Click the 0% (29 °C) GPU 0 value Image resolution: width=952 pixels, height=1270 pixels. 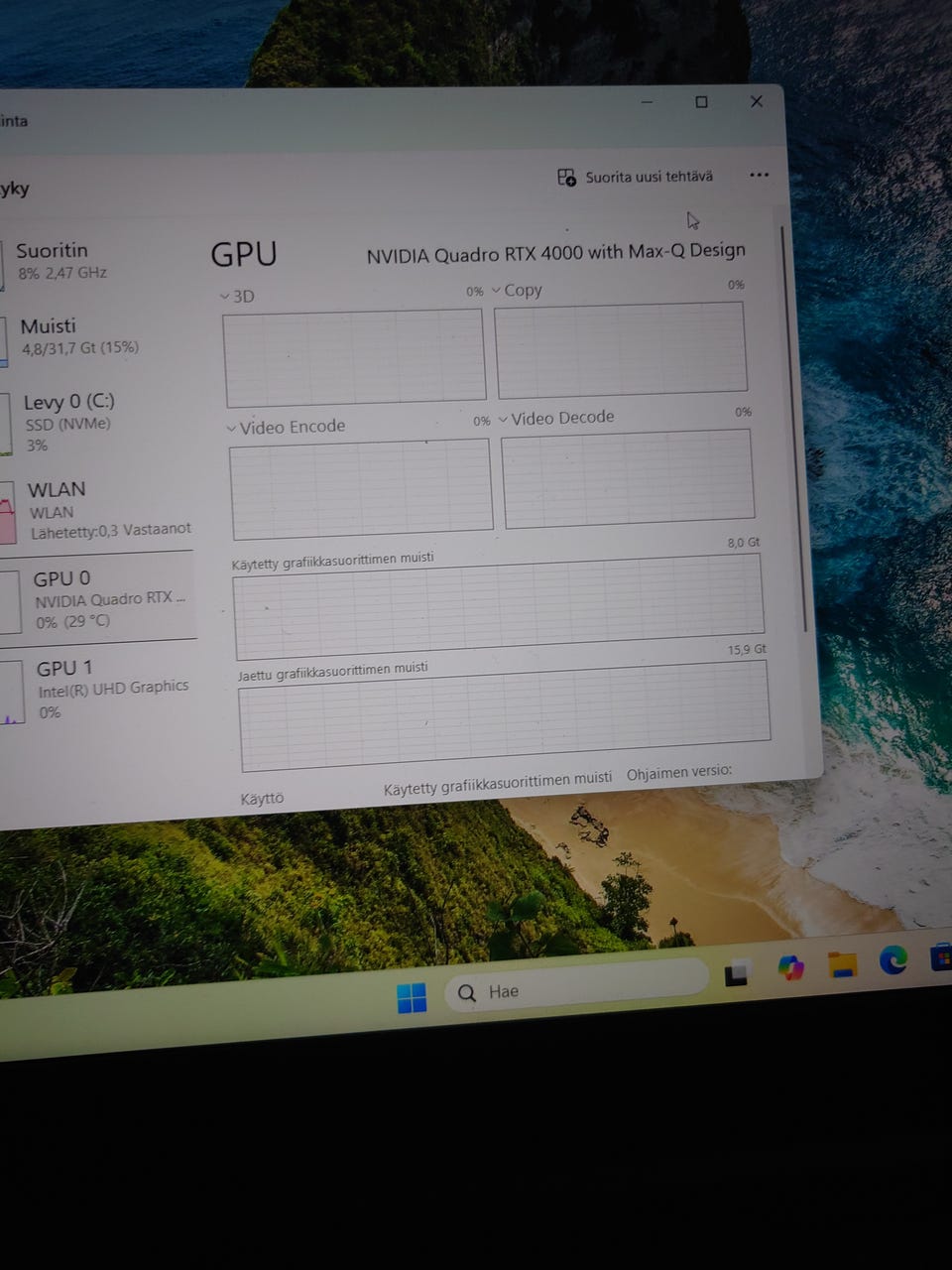72,622
